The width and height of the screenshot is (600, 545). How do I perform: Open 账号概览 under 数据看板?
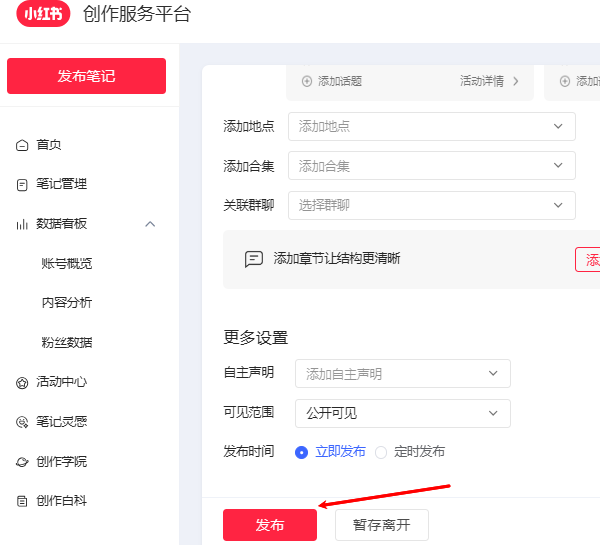click(x=67, y=264)
